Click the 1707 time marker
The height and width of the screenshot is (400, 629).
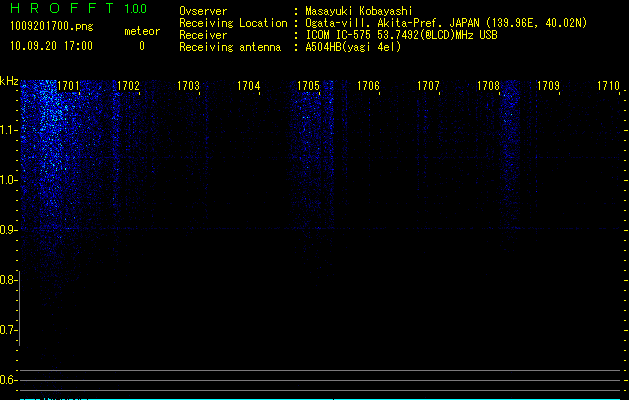(428, 86)
